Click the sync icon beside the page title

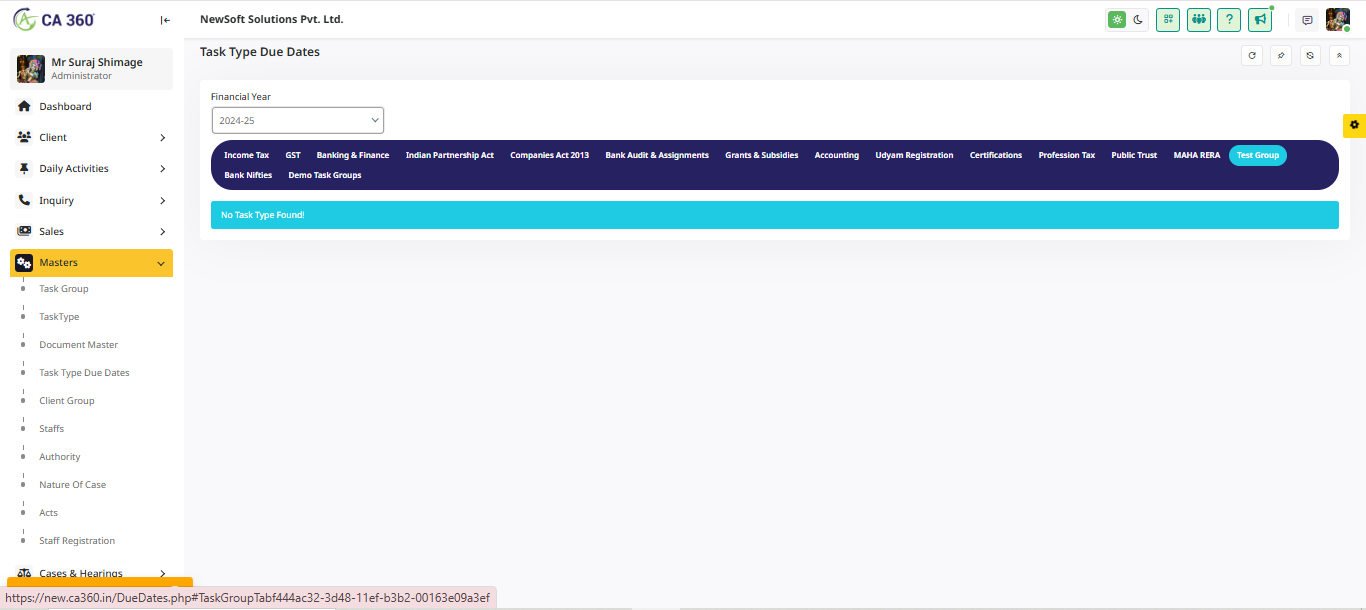tap(1310, 56)
